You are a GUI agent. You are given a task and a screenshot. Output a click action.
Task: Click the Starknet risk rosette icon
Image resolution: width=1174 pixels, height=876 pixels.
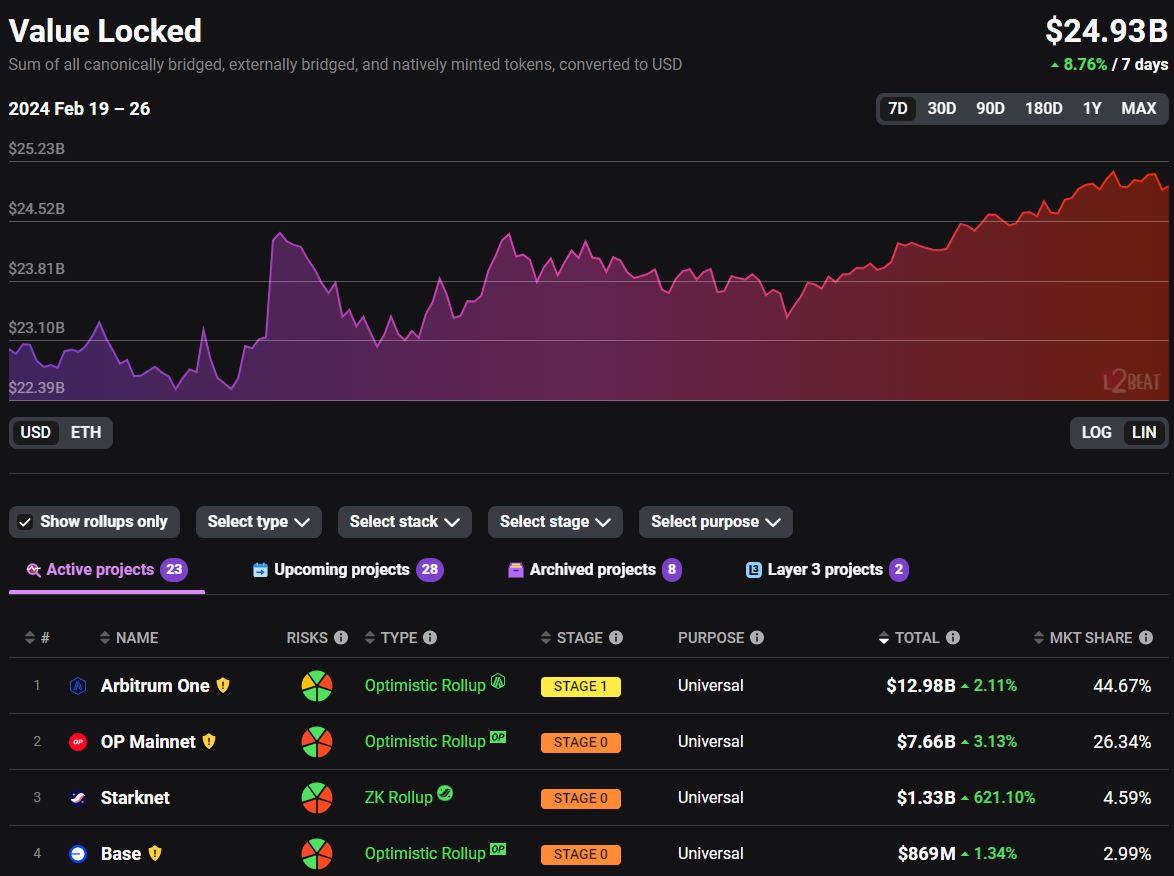pyautogui.click(x=317, y=798)
